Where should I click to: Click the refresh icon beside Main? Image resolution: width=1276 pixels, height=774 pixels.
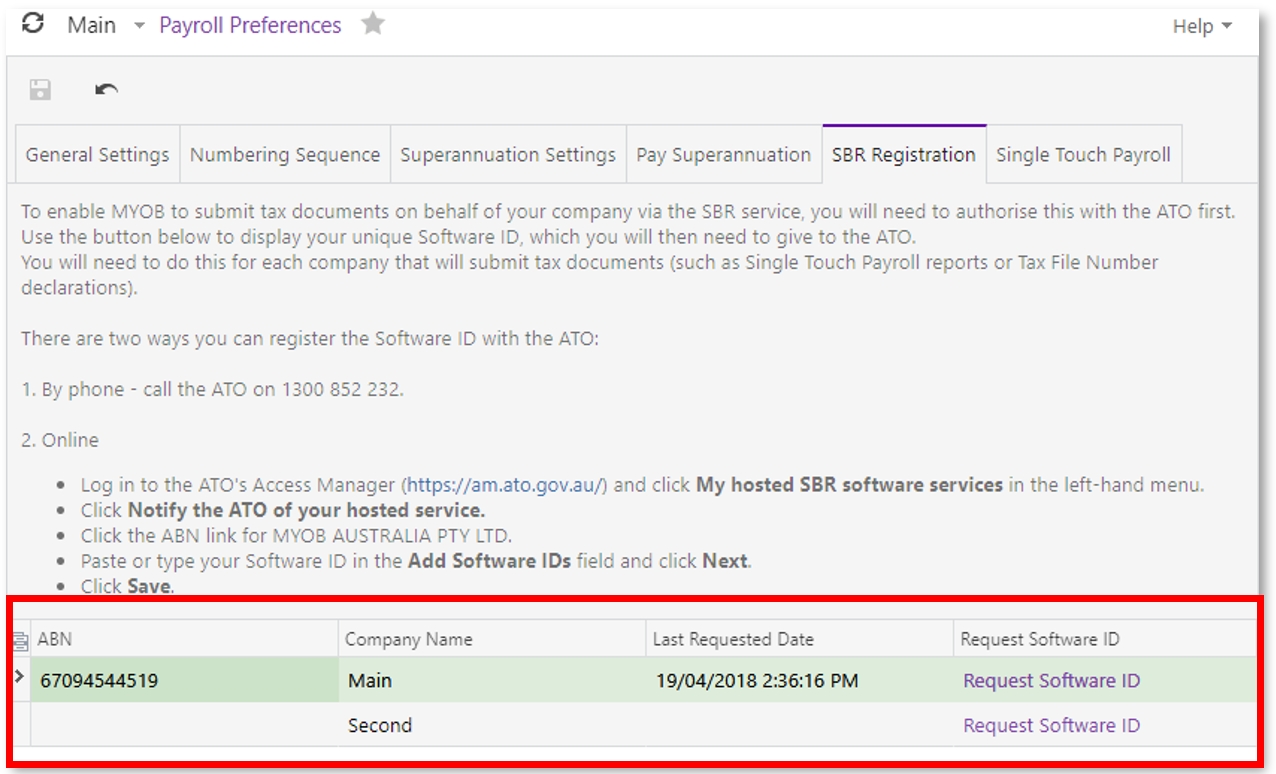click(x=34, y=24)
